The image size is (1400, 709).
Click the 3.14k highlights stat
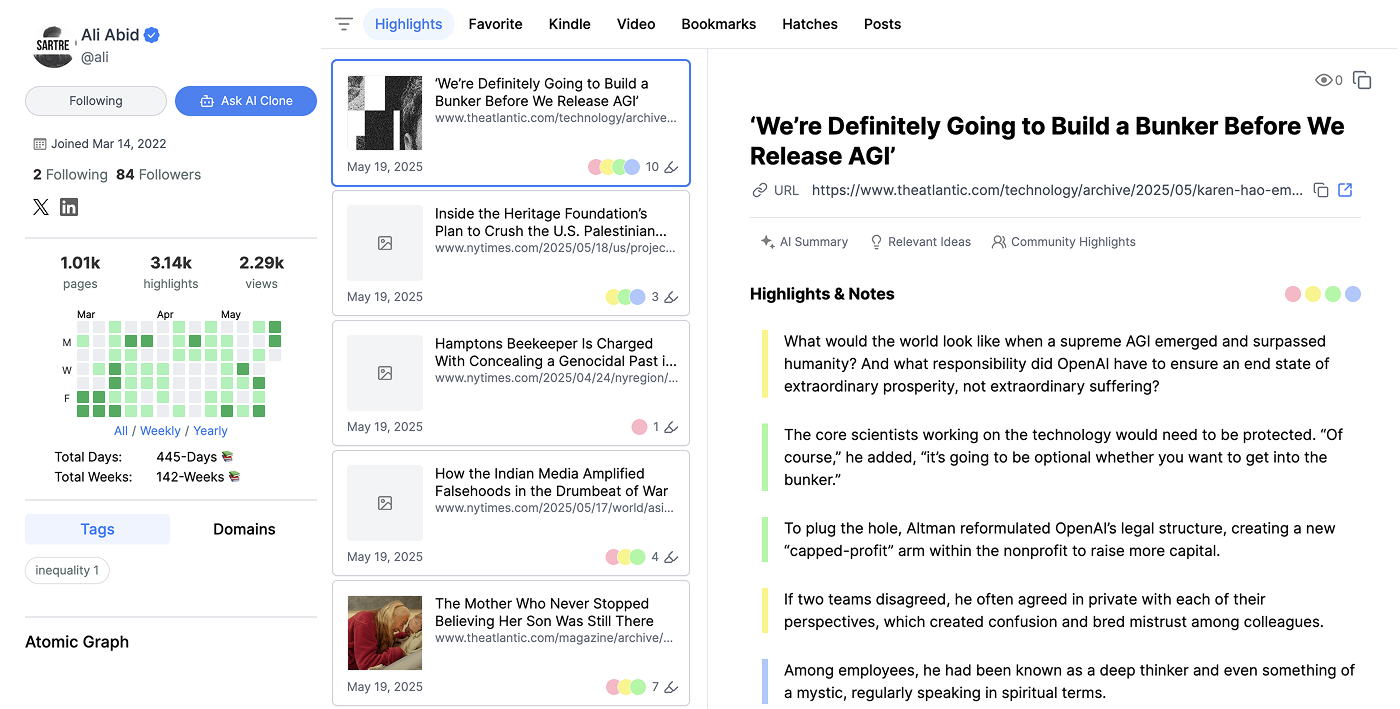click(x=171, y=272)
